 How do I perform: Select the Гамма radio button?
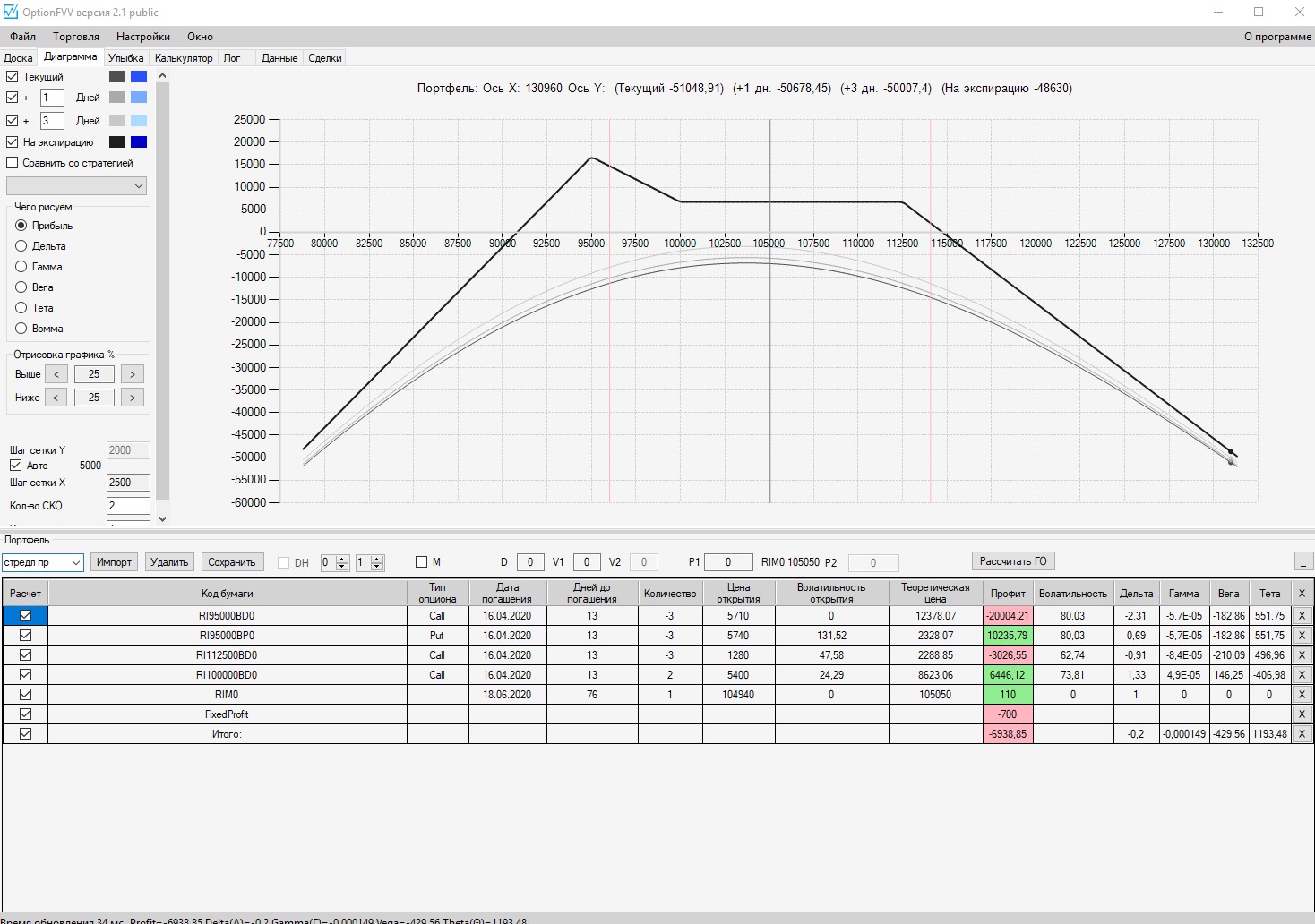click(x=21, y=267)
